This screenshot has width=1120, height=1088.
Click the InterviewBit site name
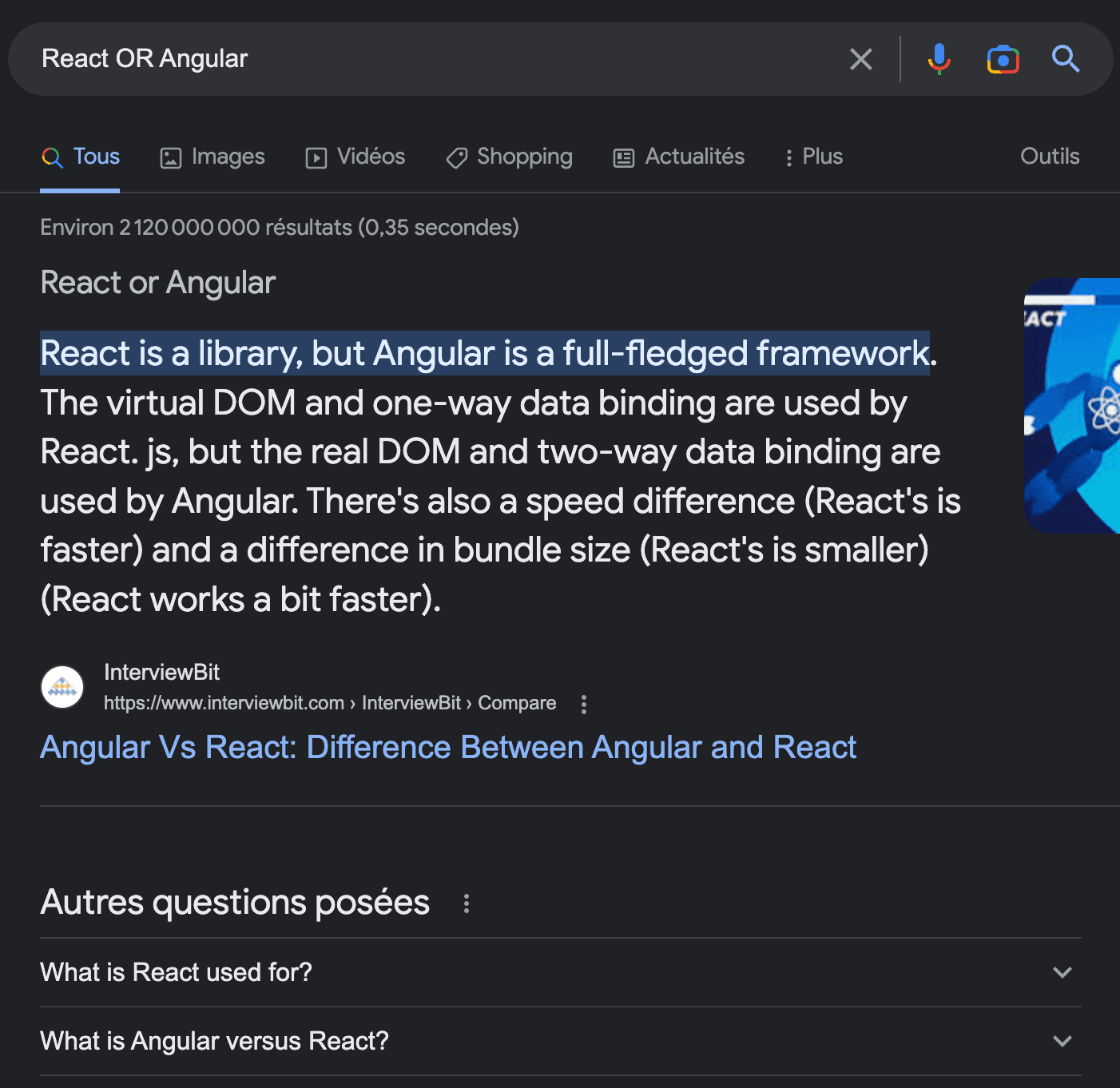pos(161,673)
